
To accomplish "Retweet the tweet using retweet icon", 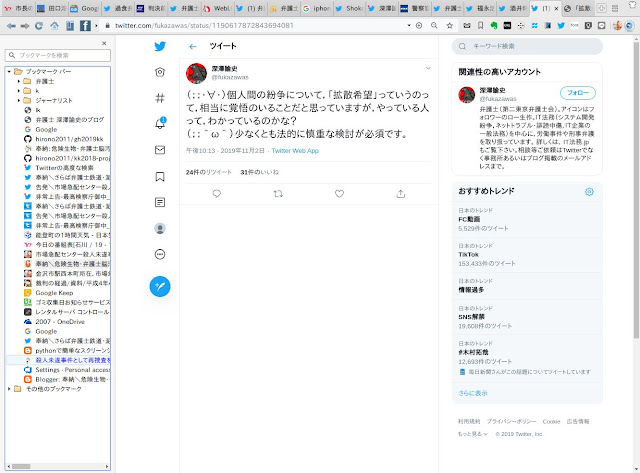I will tap(278, 194).
